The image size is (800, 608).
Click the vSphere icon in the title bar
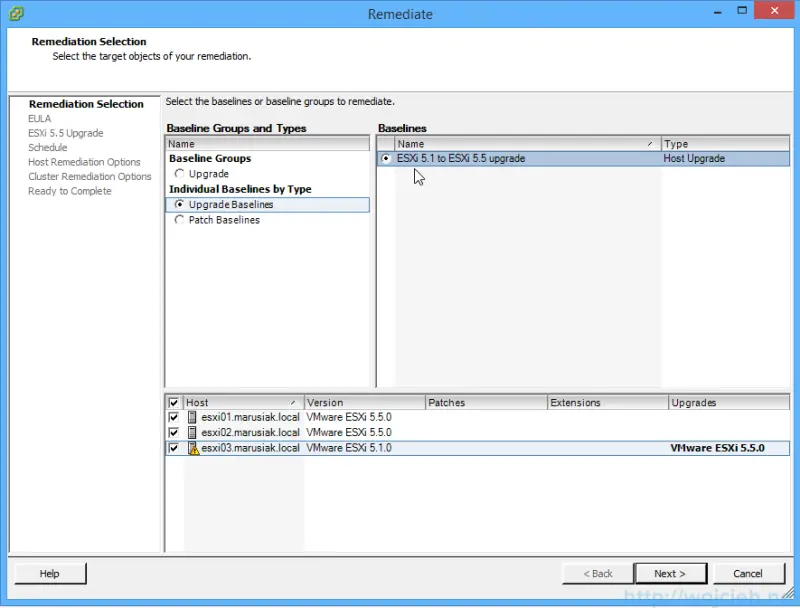tap(15, 14)
